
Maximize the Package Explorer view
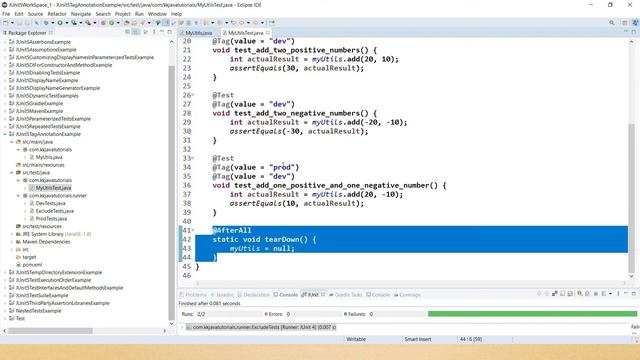point(169,32)
